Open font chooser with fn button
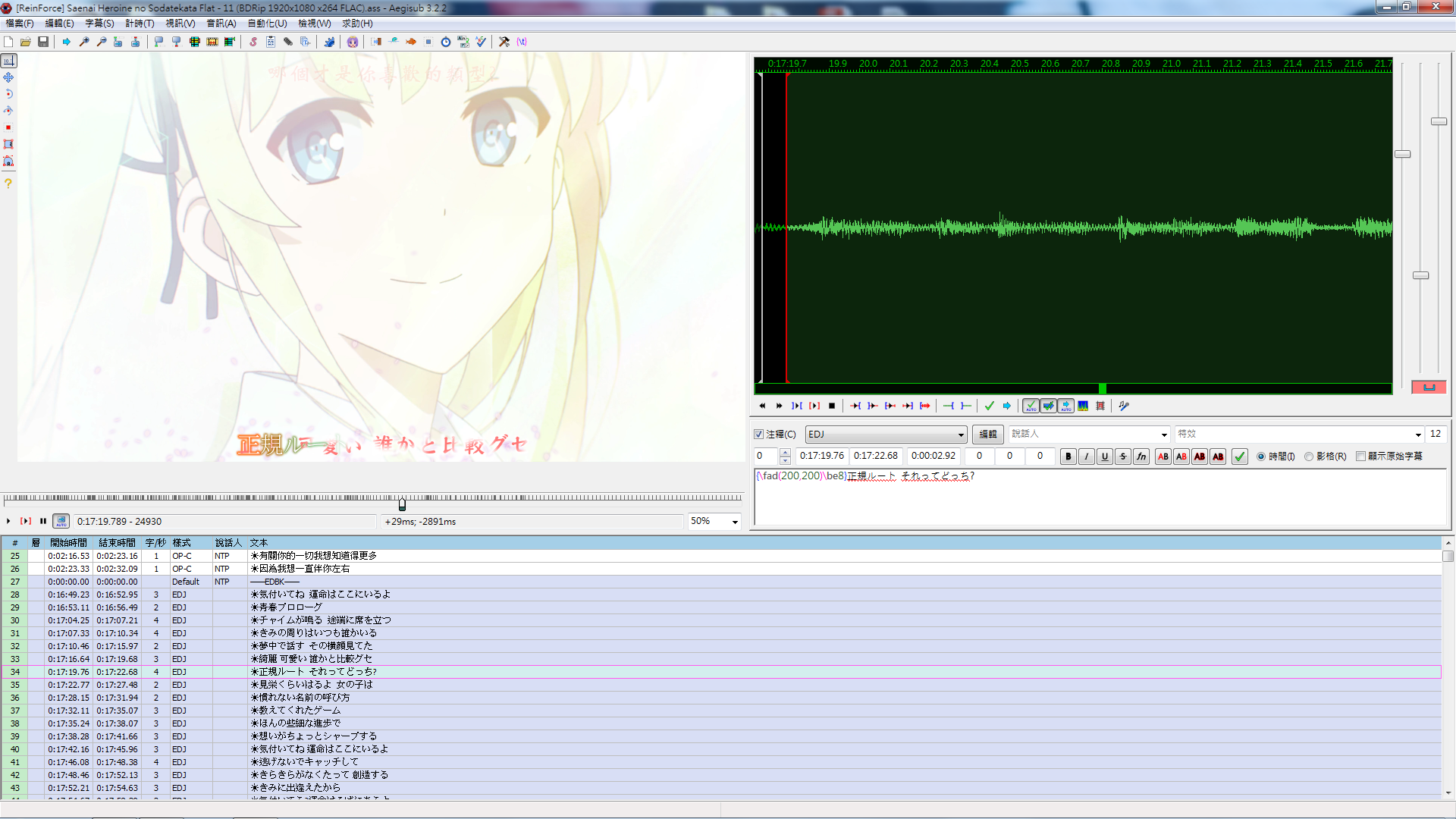Image resolution: width=1456 pixels, height=819 pixels. click(x=1141, y=457)
